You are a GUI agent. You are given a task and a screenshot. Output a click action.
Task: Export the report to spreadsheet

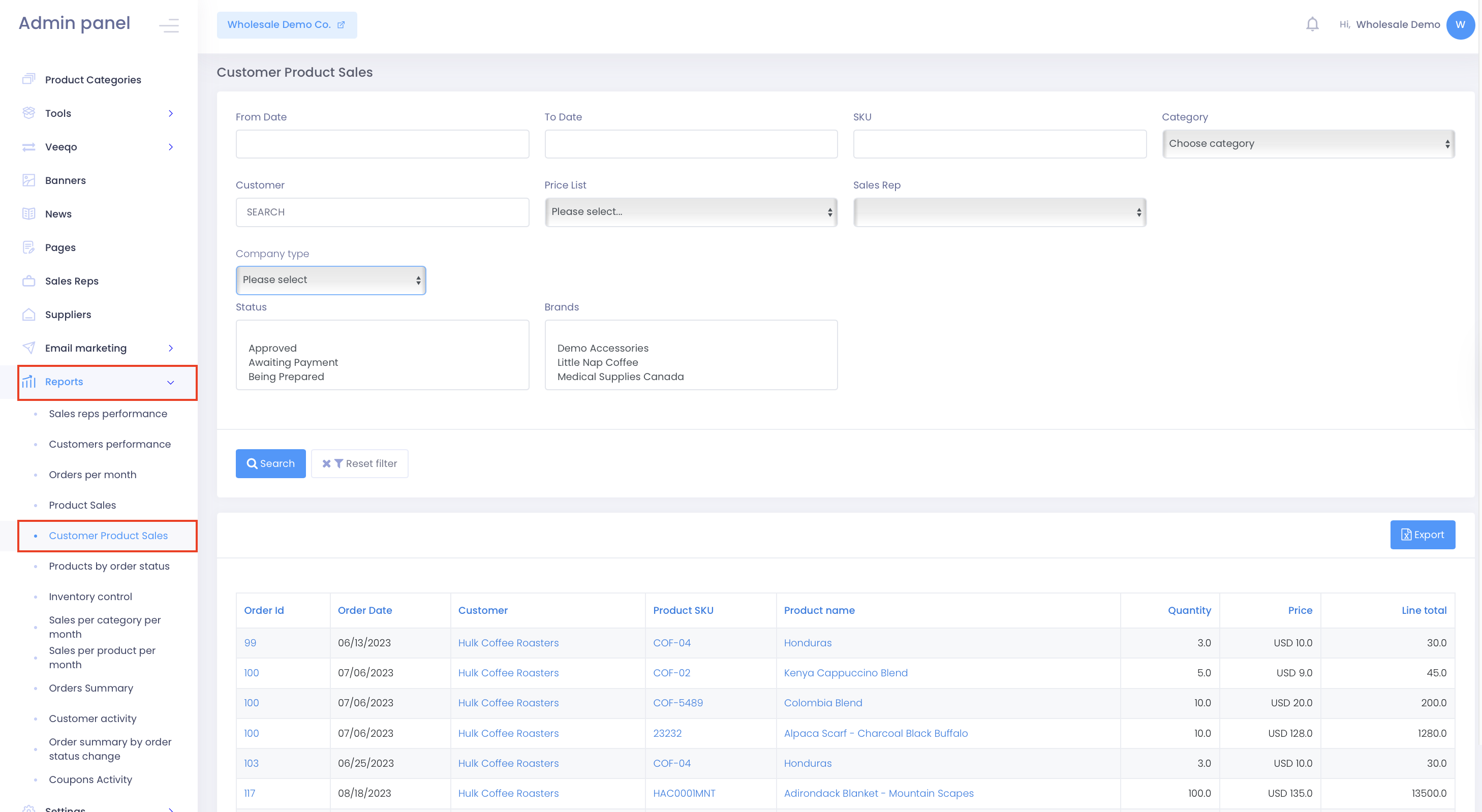tap(1422, 535)
